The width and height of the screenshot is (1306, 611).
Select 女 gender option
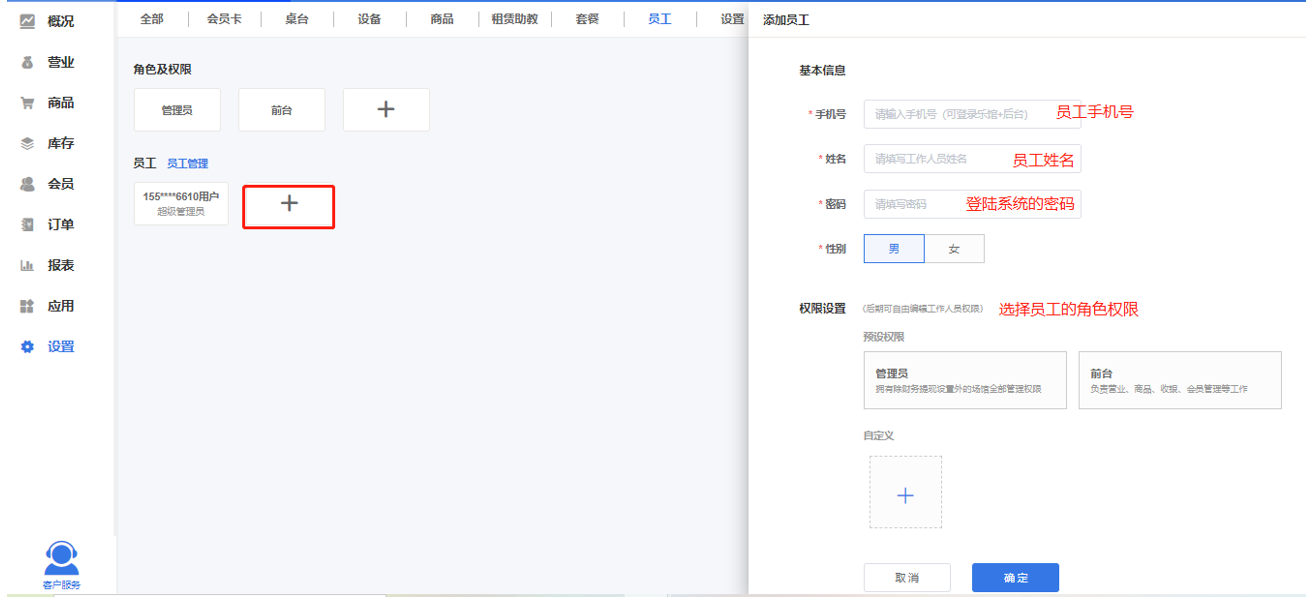[x=954, y=249]
